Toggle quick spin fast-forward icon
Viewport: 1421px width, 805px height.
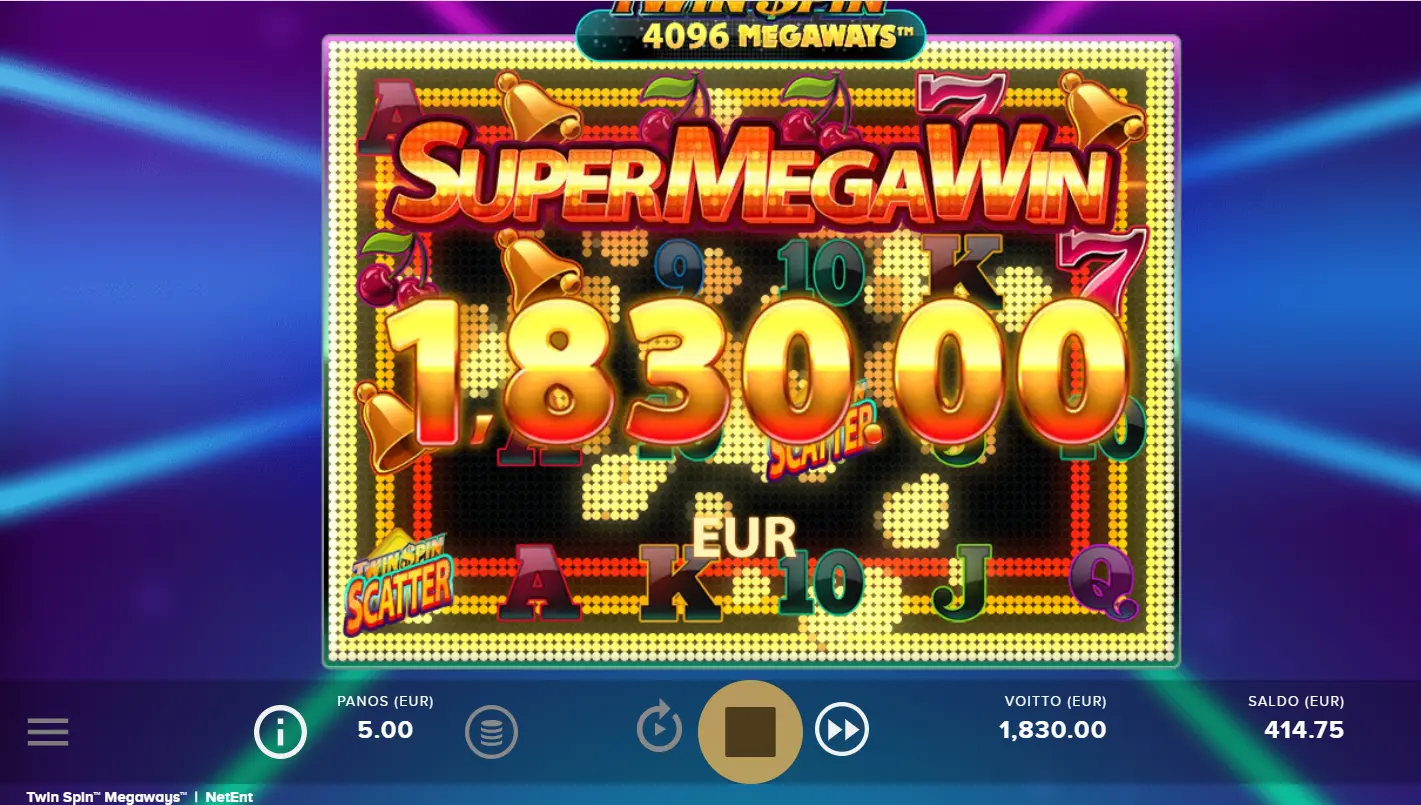point(842,730)
